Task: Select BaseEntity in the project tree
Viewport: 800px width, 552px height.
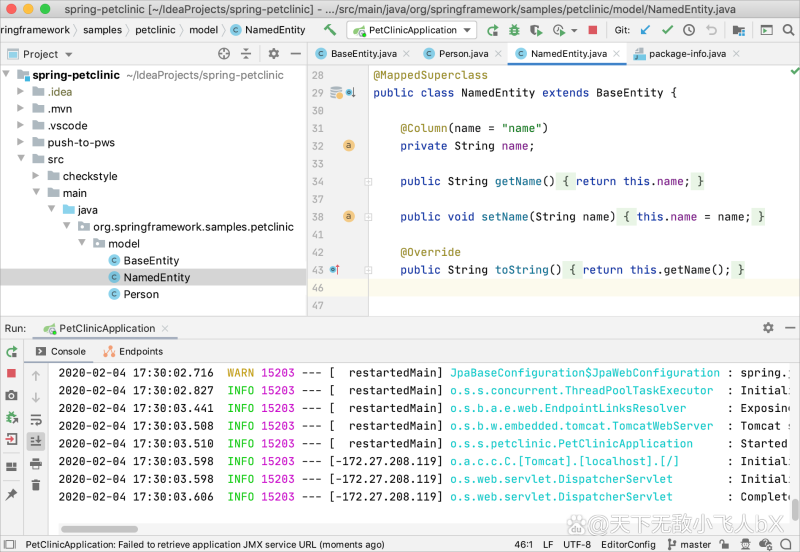Action: click(x=151, y=261)
